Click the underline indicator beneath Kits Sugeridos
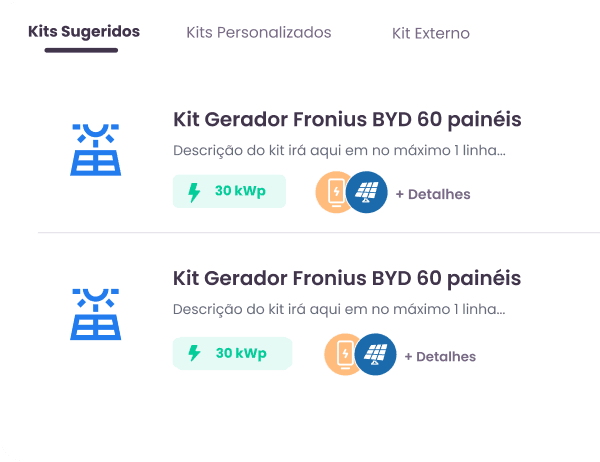 tap(81, 50)
